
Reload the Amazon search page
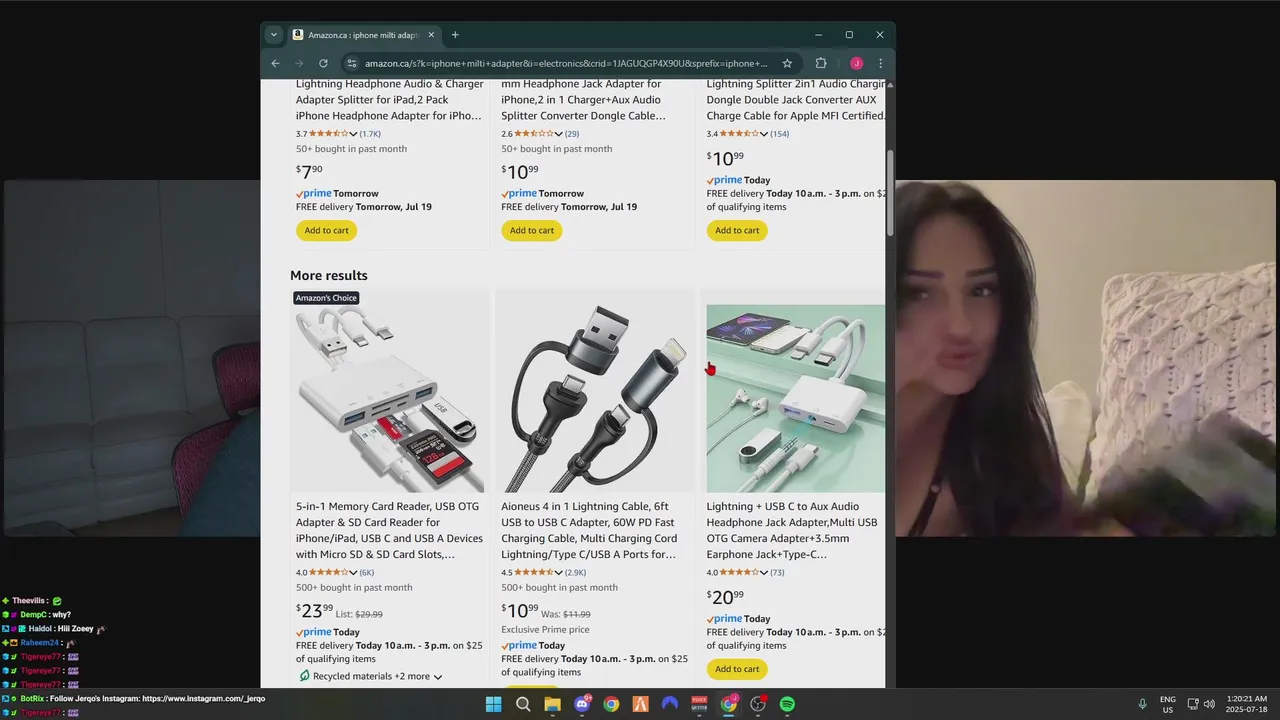tap(323, 63)
